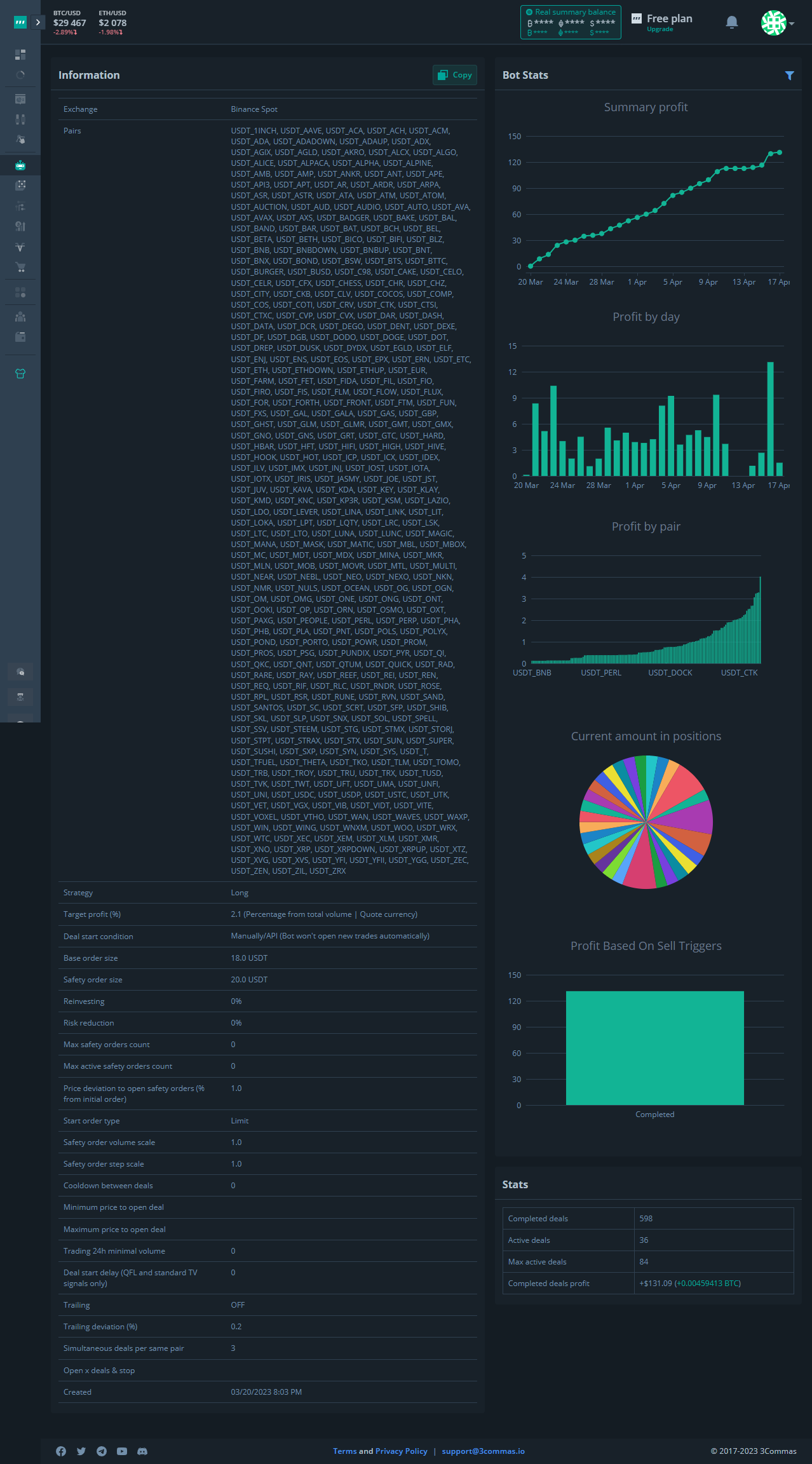Click the Upgrade link under Free plan
The width and height of the screenshot is (812, 1464).
pos(660,29)
